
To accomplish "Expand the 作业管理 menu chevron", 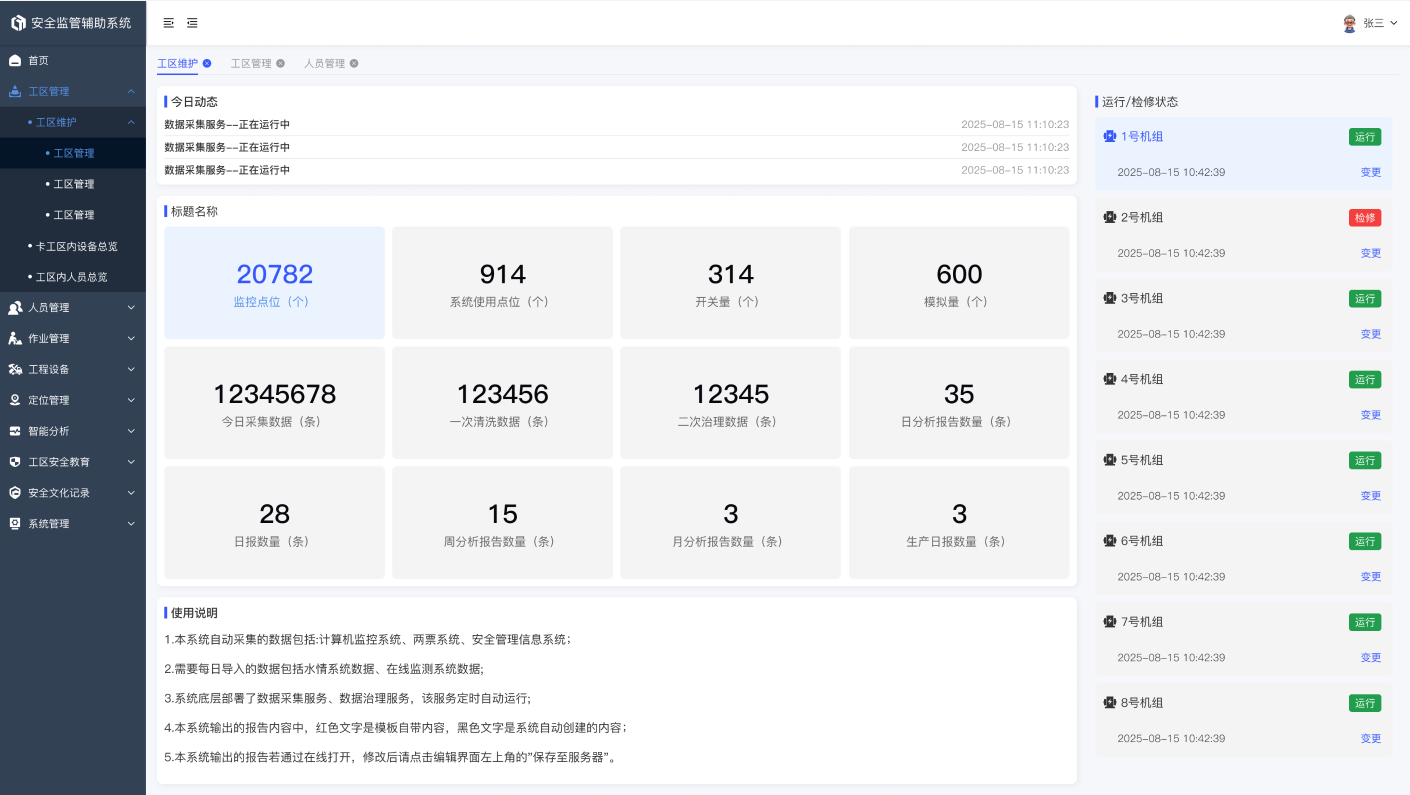I will pyautogui.click(x=131, y=338).
